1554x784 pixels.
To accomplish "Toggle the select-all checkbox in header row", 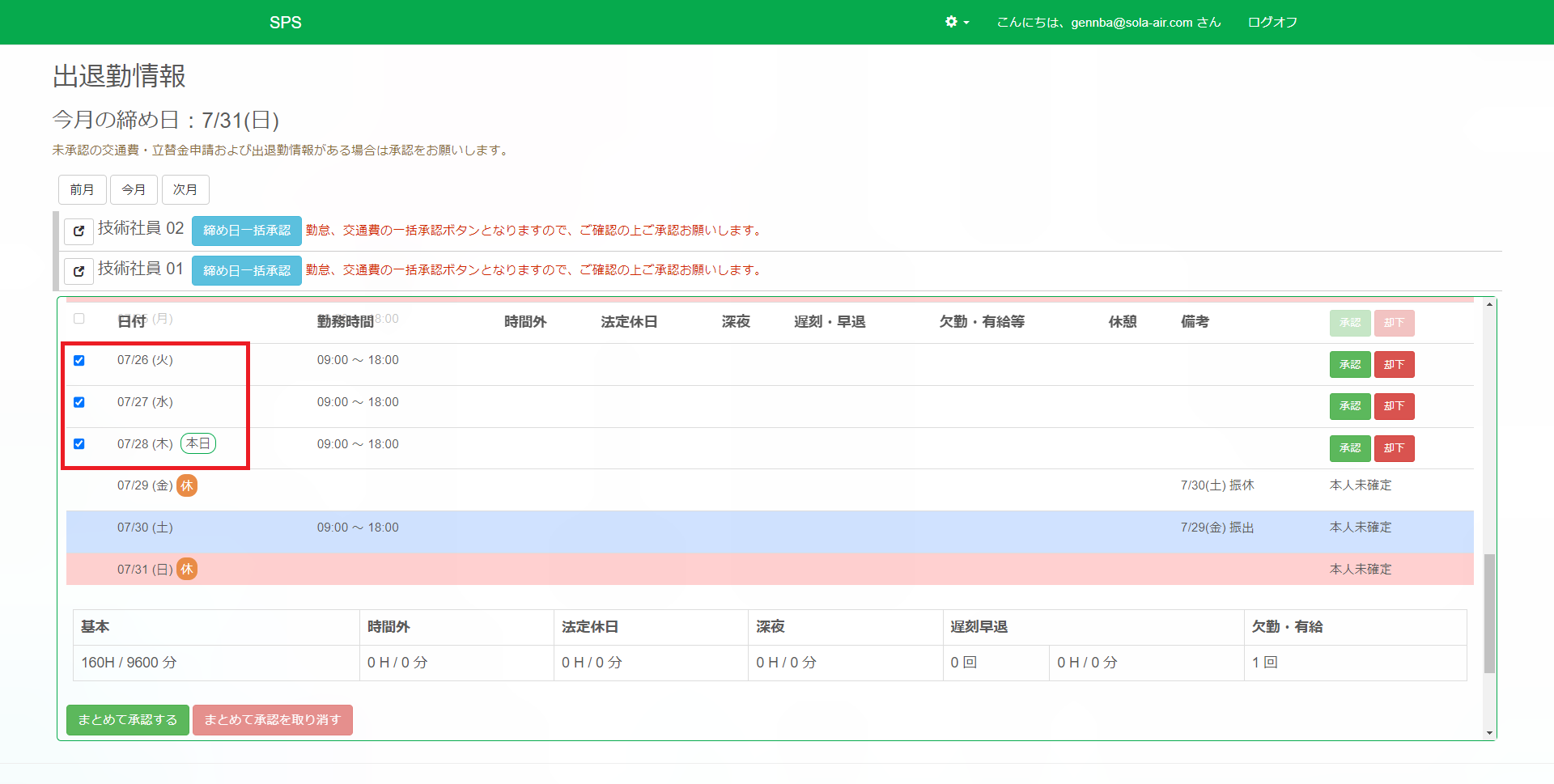I will click(x=79, y=319).
